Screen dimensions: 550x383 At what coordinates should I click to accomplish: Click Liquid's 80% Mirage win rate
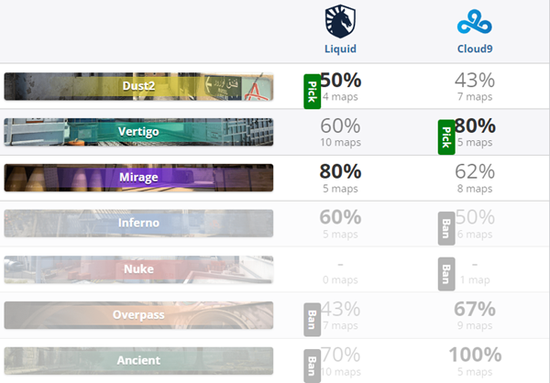point(340,172)
